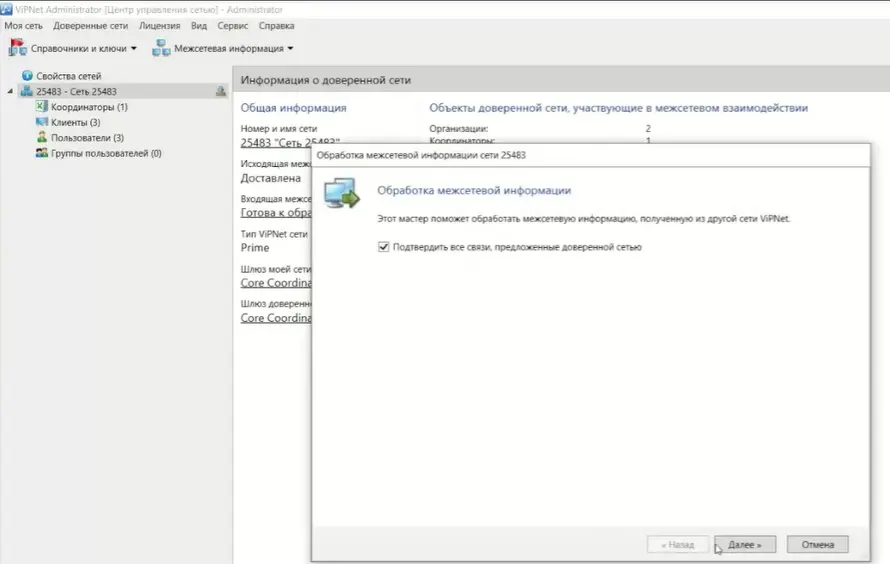Open the Core Coordinator link under Шлюз моей сети
The width and height of the screenshot is (890, 564).
pos(276,283)
